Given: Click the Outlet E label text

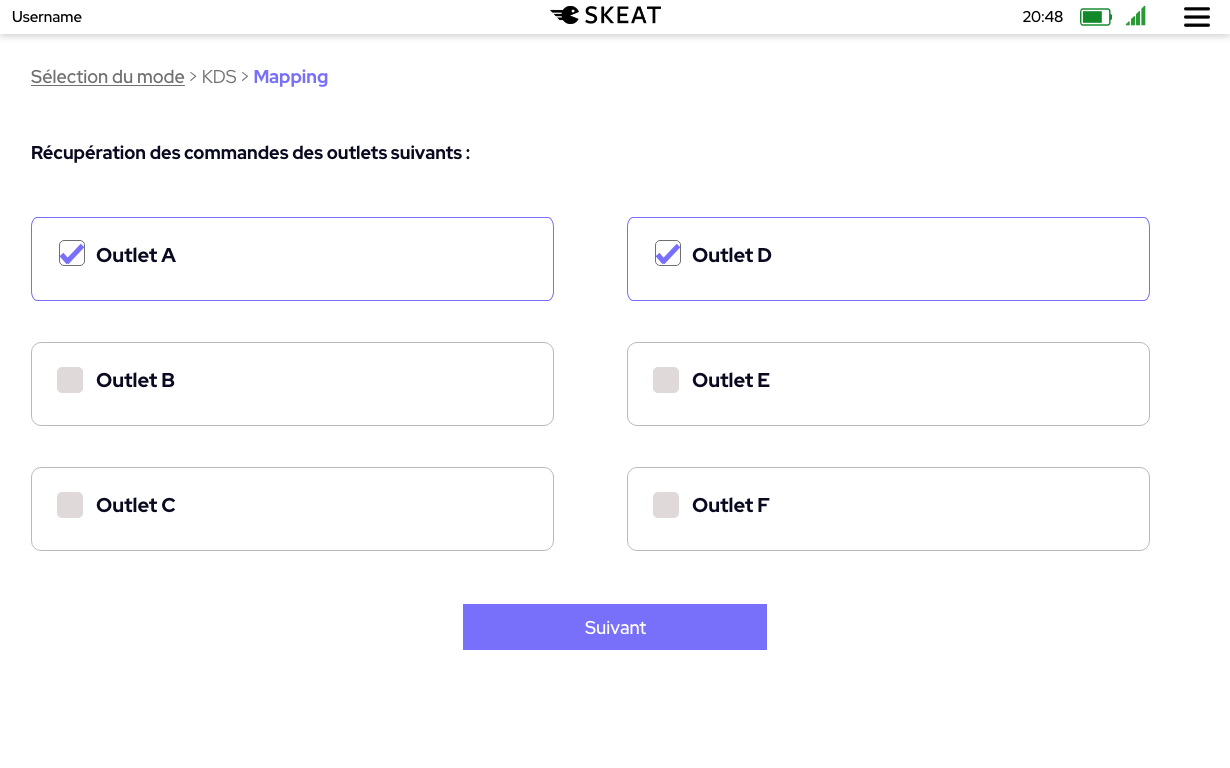Looking at the screenshot, I should click(731, 380).
